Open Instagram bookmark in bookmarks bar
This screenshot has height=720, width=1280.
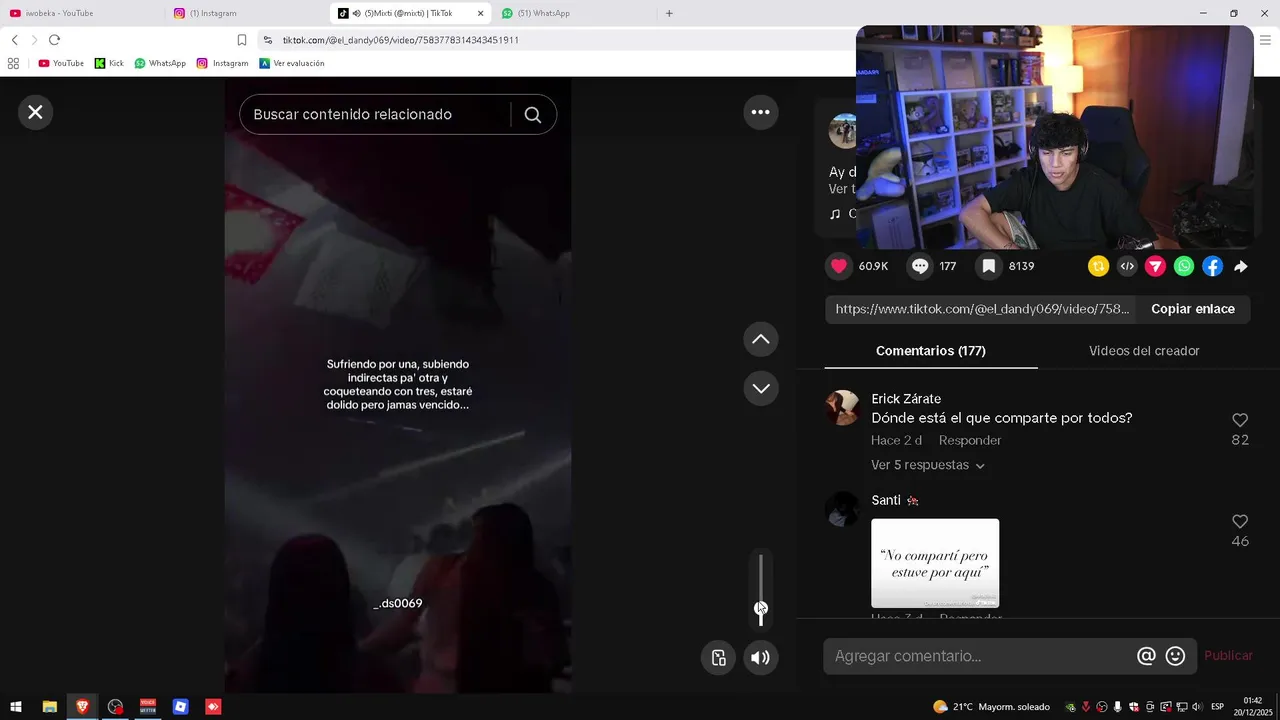[222, 63]
